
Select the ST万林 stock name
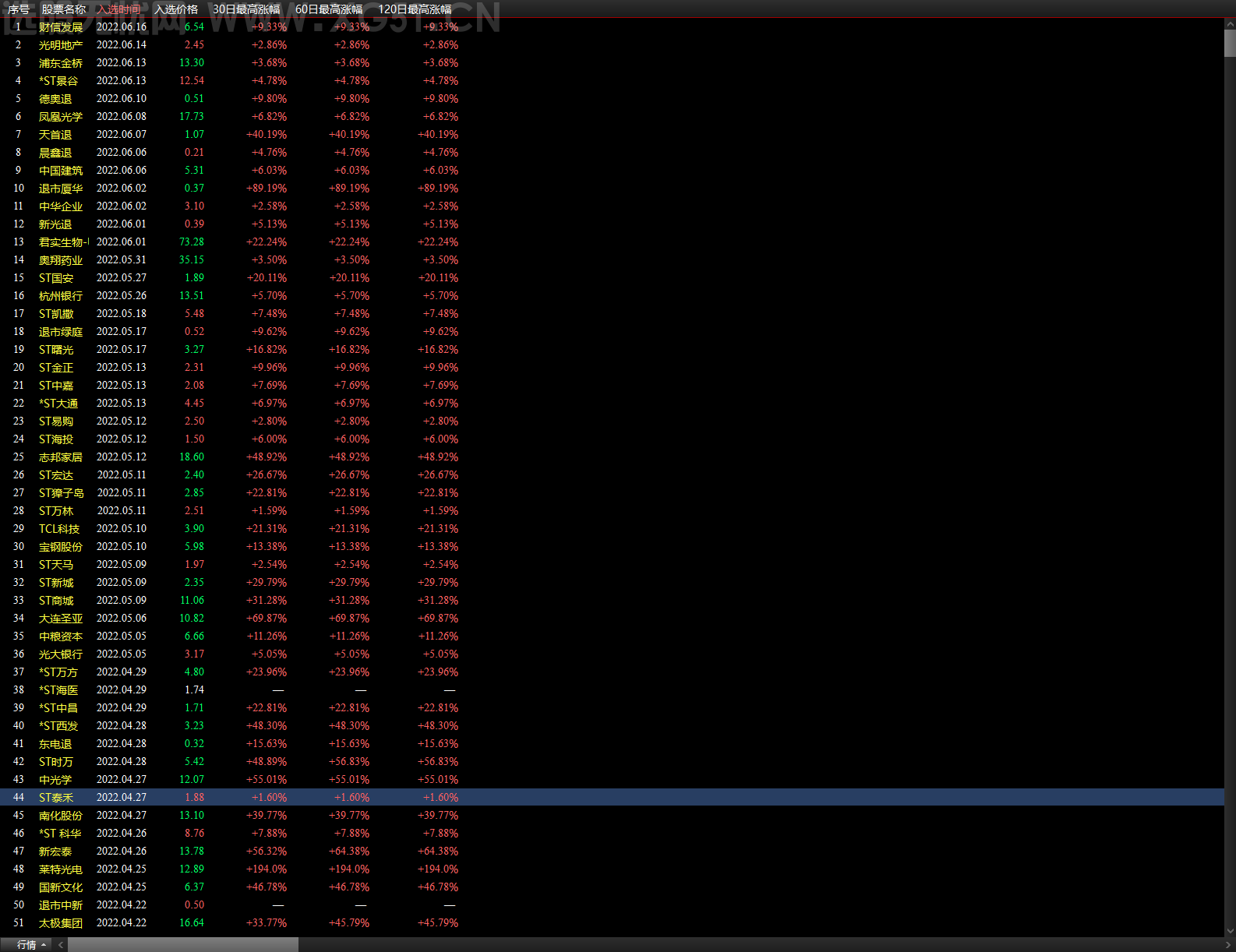point(56,511)
